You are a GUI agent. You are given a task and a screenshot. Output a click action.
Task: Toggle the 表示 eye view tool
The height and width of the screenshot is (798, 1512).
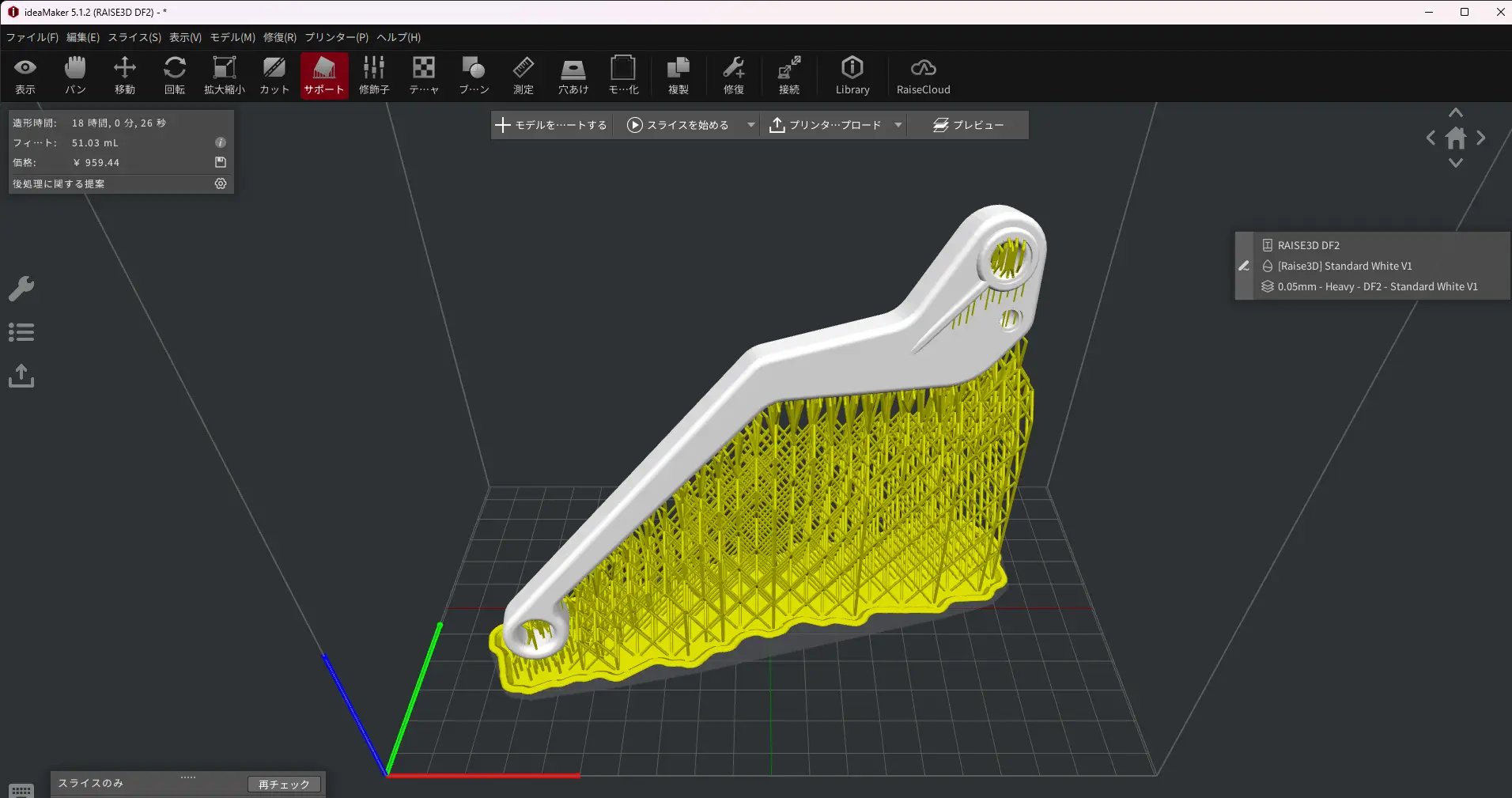tap(25, 76)
